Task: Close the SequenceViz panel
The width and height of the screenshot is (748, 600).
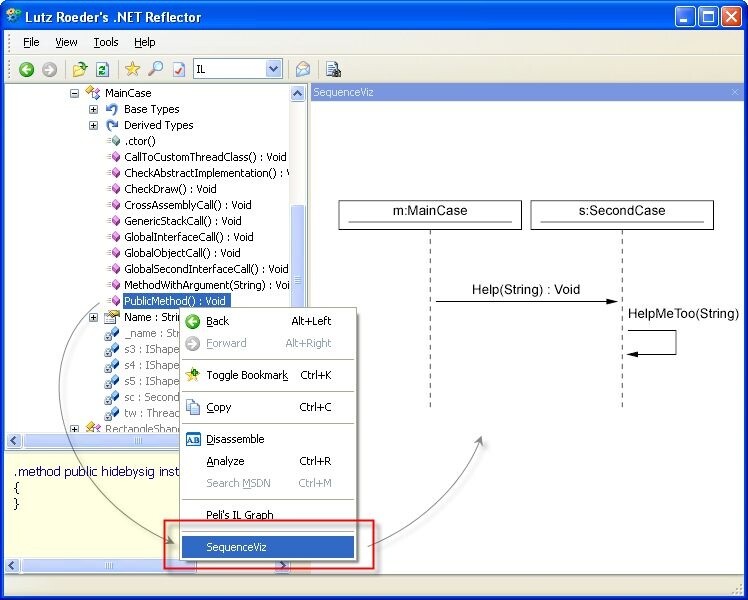Action: (x=735, y=93)
